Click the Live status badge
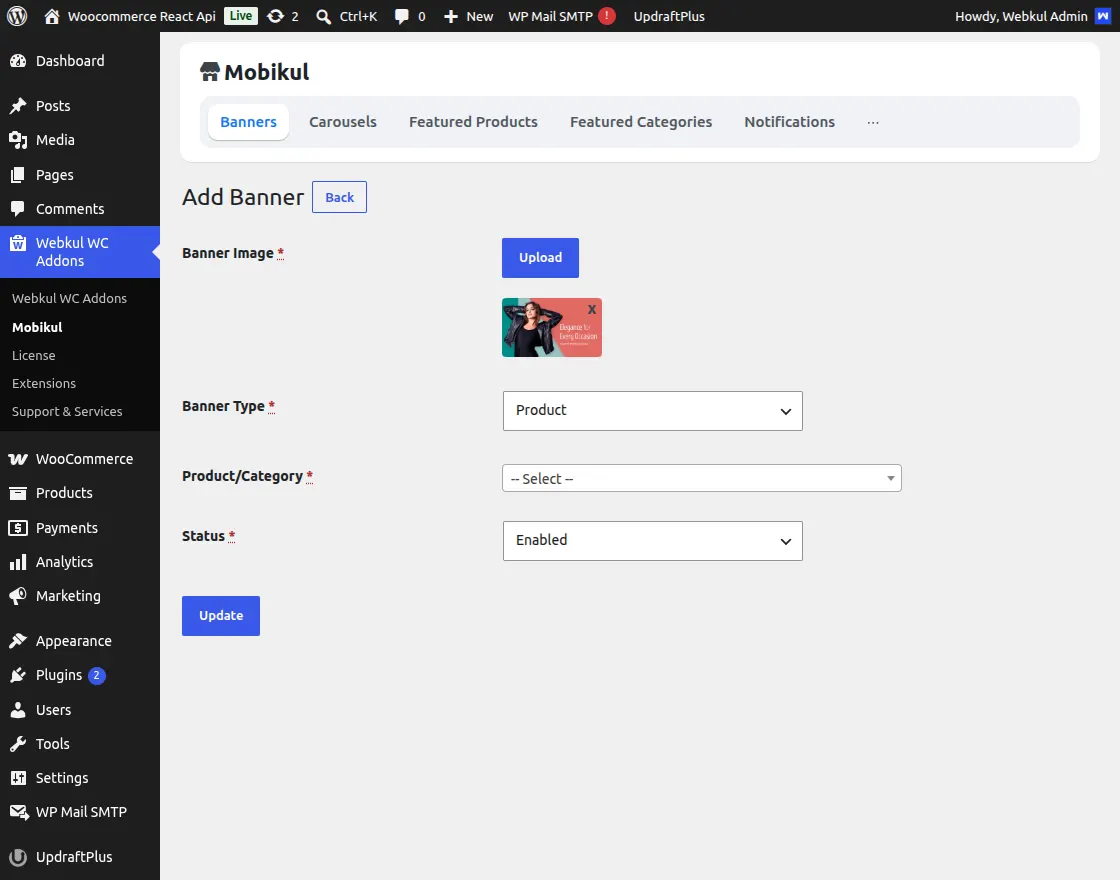This screenshot has height=880, width=1120. tap(241, 16)
